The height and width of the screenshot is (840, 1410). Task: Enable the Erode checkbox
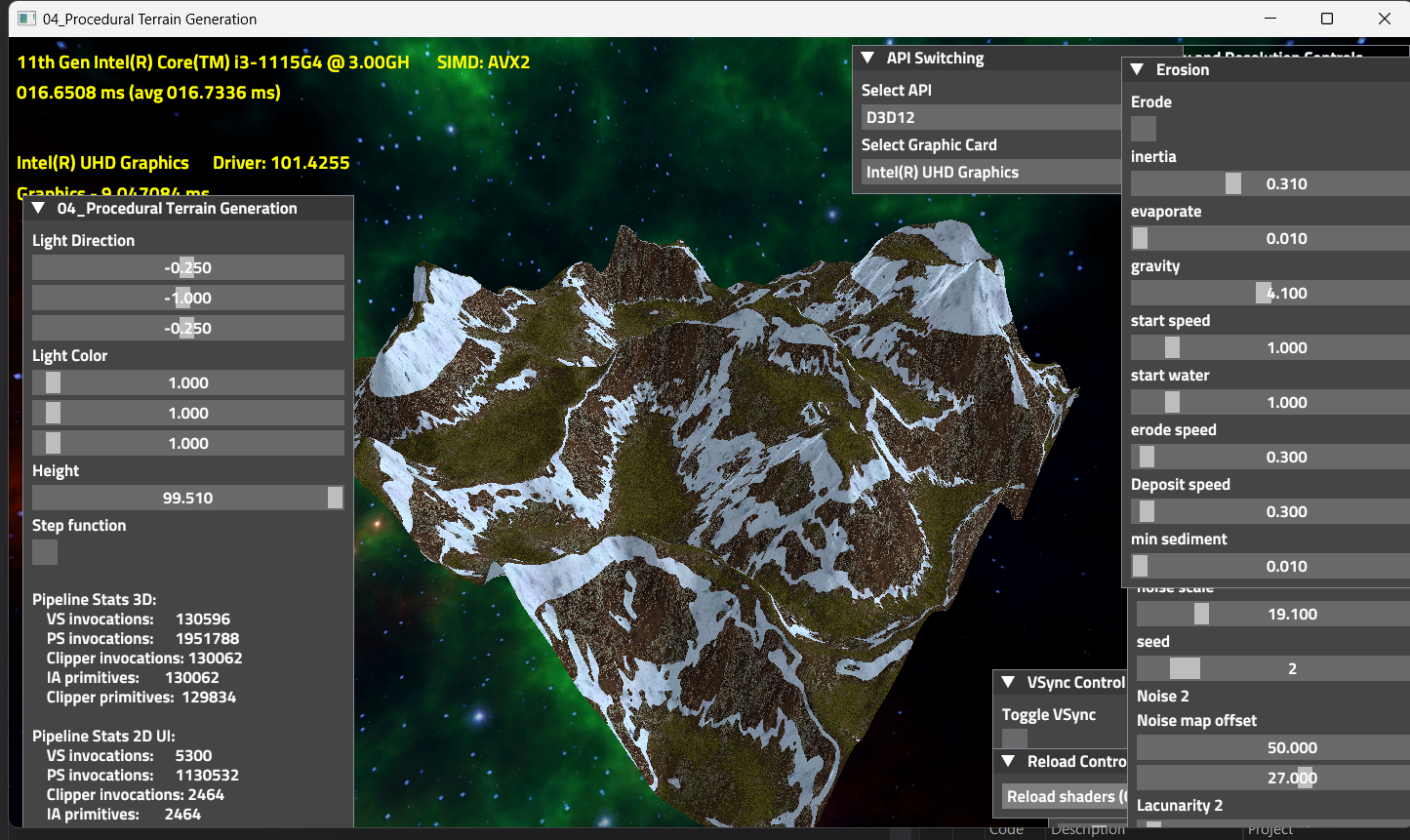tap(1143, 129)
